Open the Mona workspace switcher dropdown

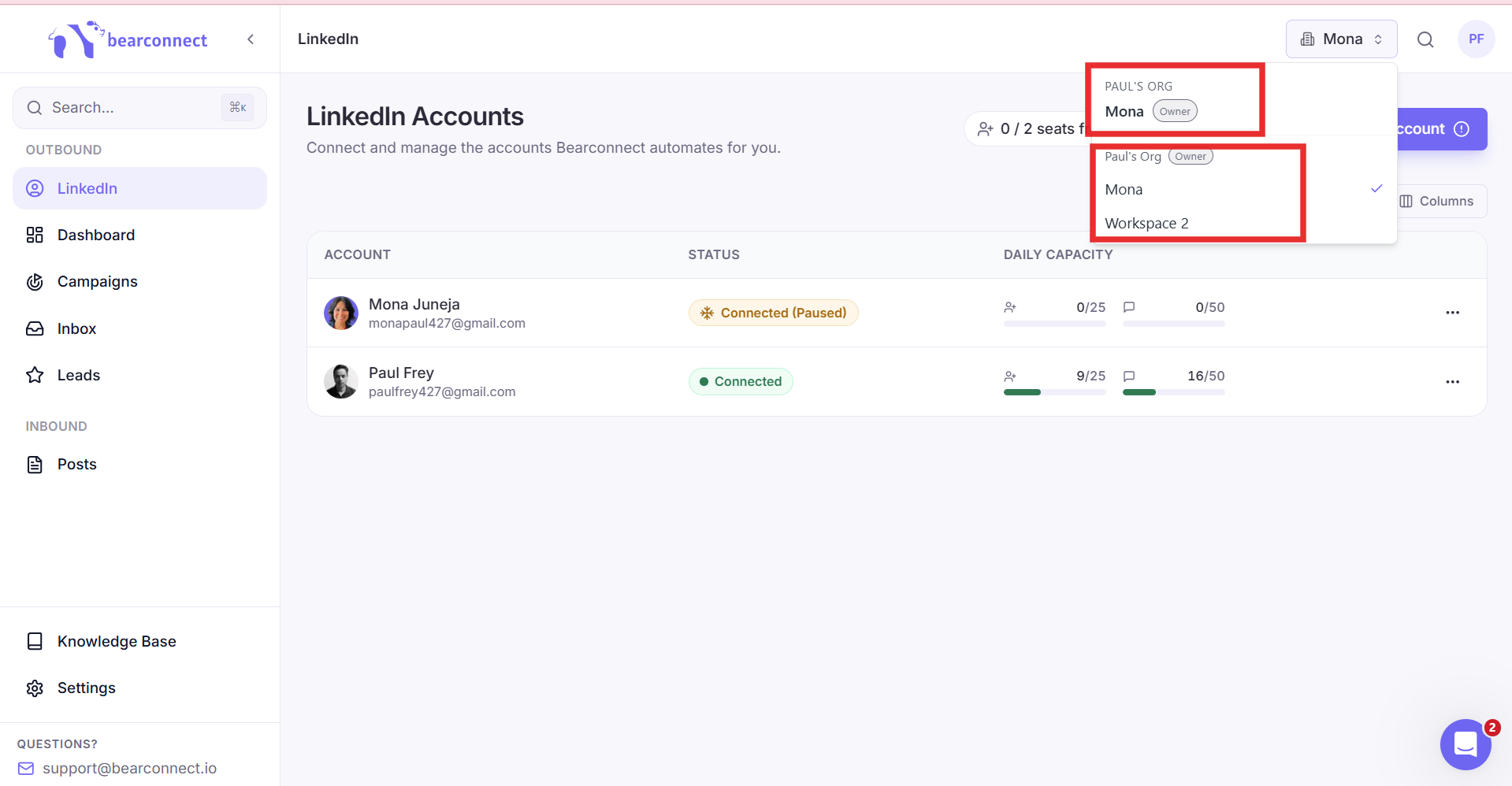click(x=1341, y=39)
